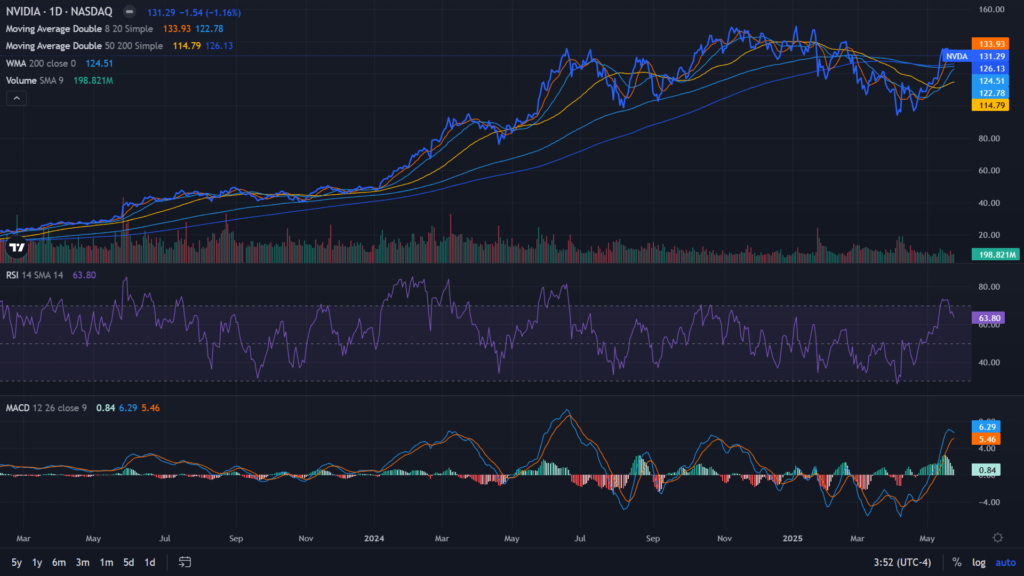1024x576 pixels.
Task: Click the 2025 label on time axis
Action: (792, 538)
